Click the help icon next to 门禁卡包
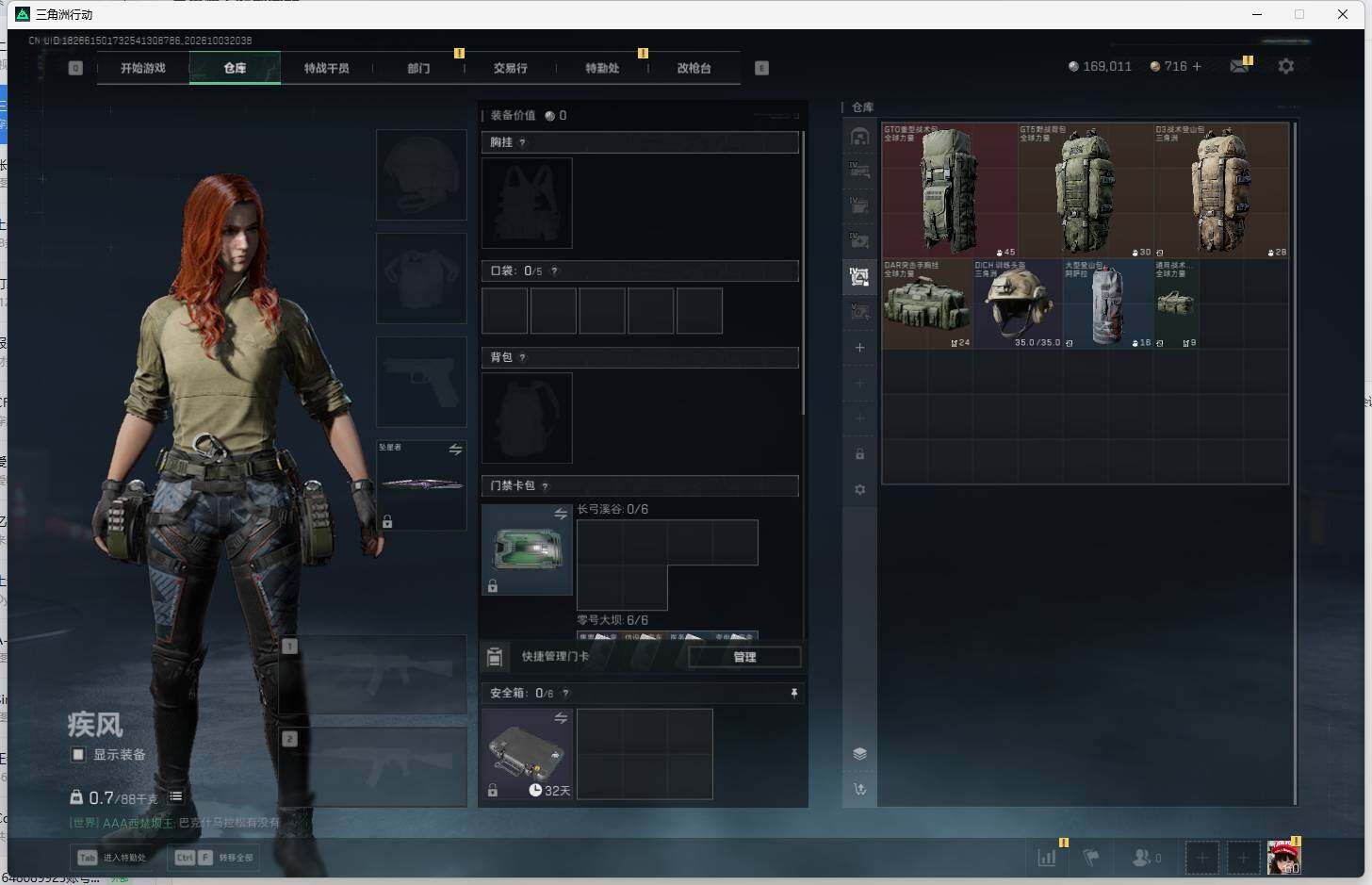 coord(546,486)
